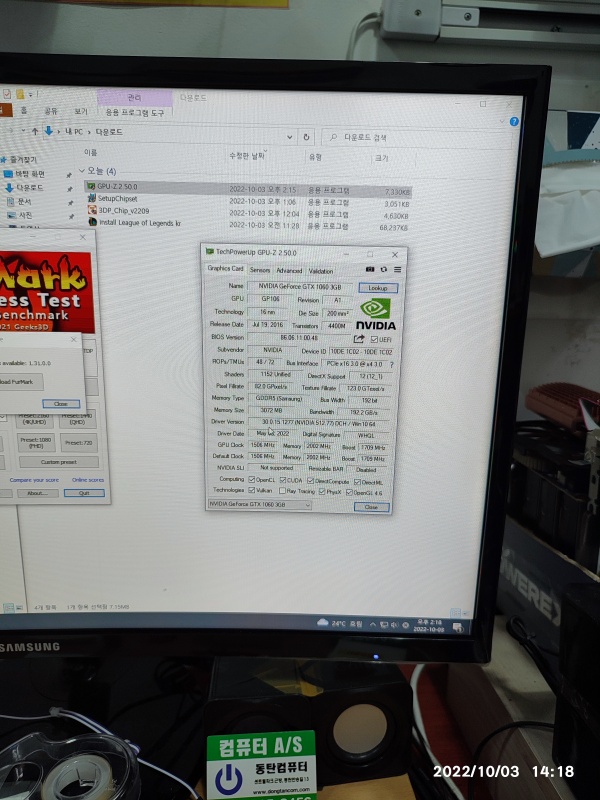This screenshot has height=800, width=600.
Task: Switch to the Validation tab
Action: point(320,271)
